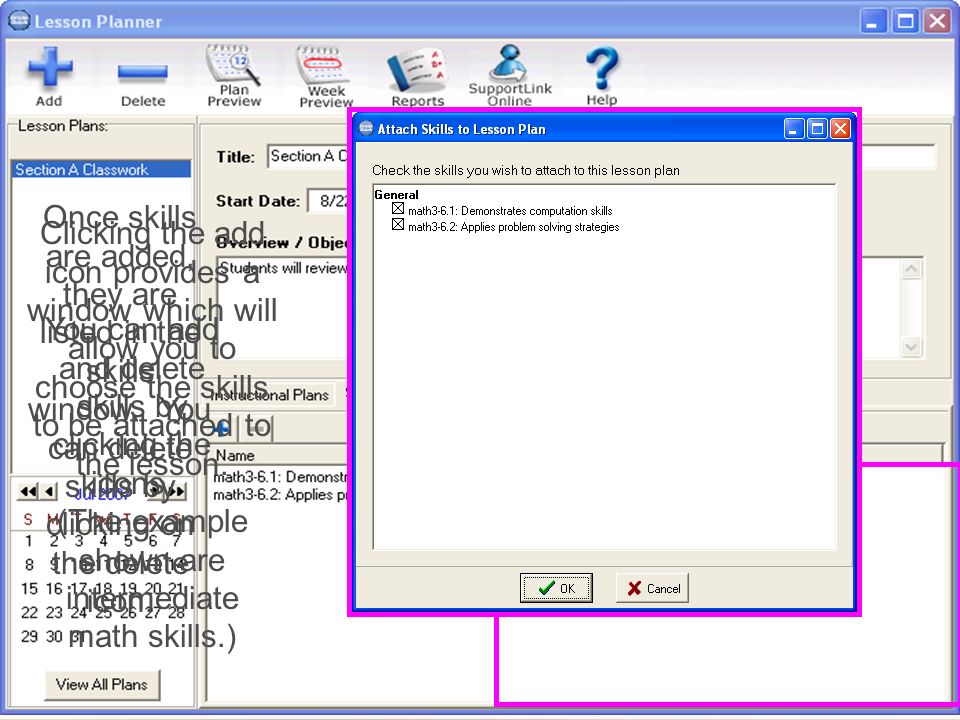Minimize the Attach Skills to Lesson Plan dialog

point(793,129)
